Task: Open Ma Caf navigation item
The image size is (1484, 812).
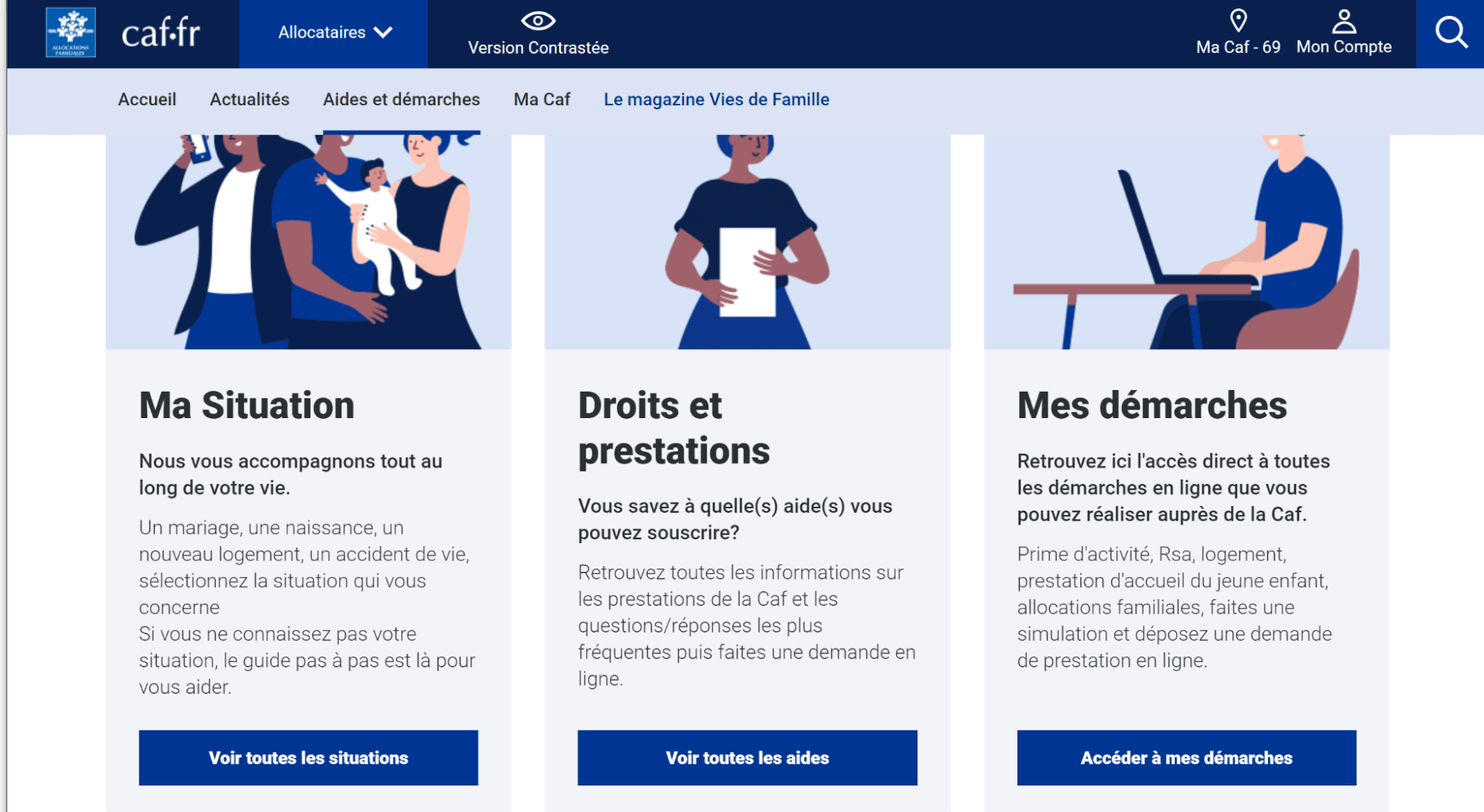Action: (542, 99)
